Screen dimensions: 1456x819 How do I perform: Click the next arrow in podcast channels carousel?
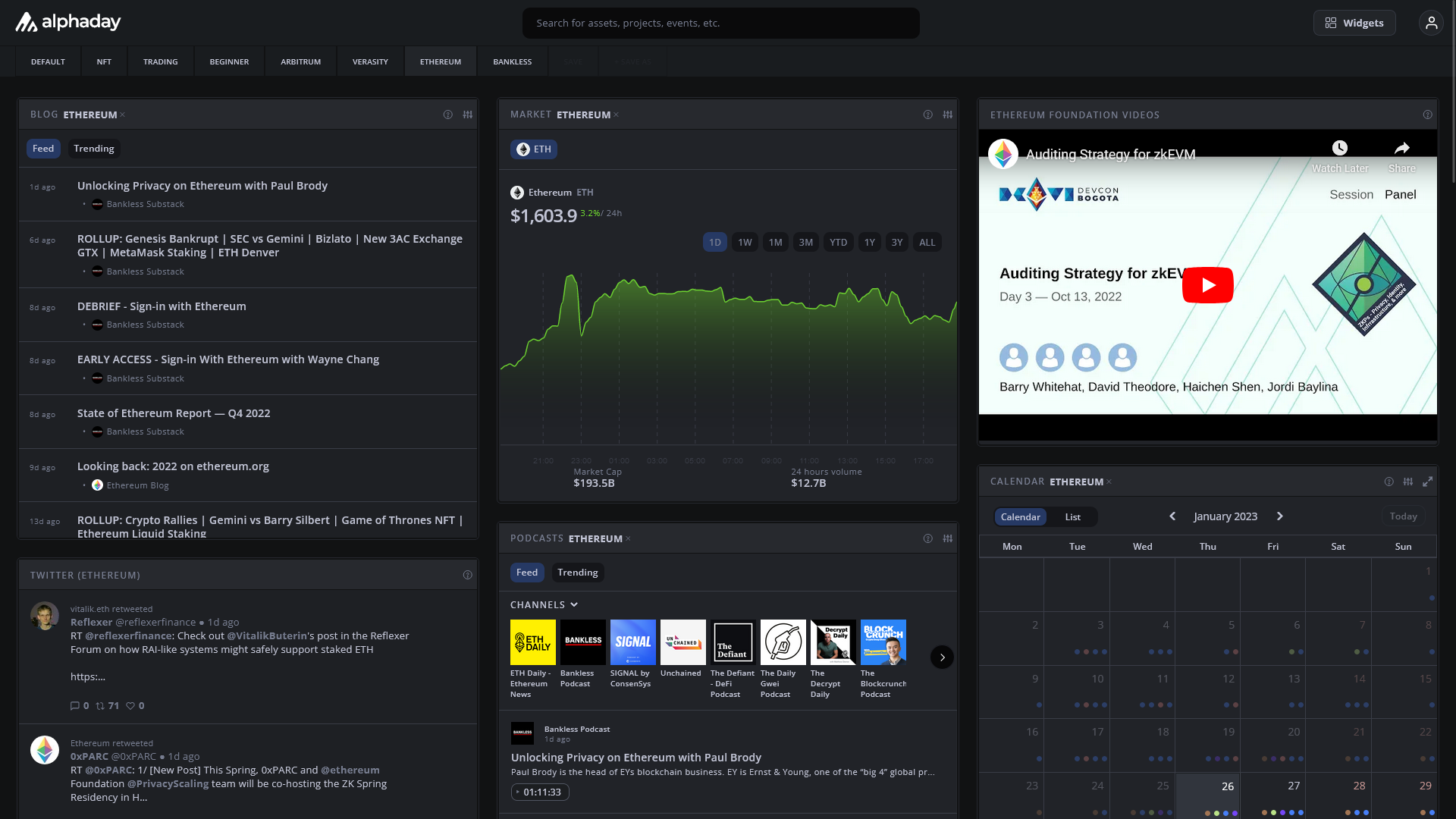tap(942, 657)
